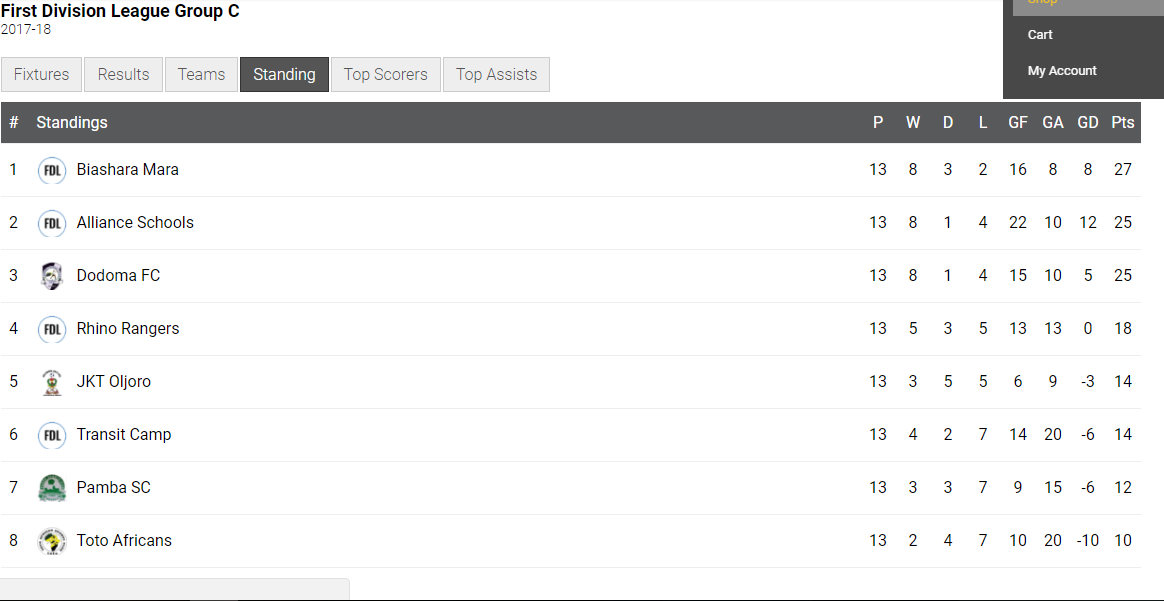
Task: Click the JKT Oljoro crest icon
Action: 52,382
